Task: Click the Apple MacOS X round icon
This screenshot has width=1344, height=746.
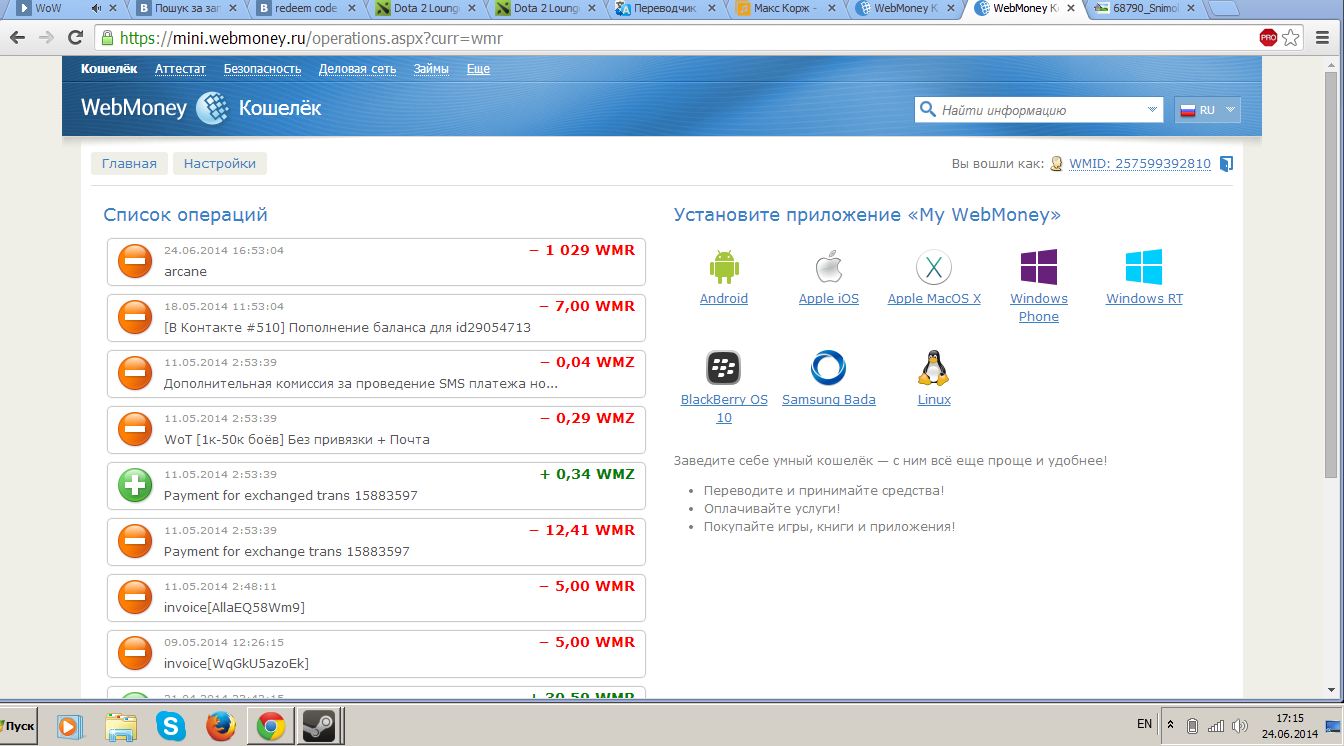Action: tap(934, 267)
